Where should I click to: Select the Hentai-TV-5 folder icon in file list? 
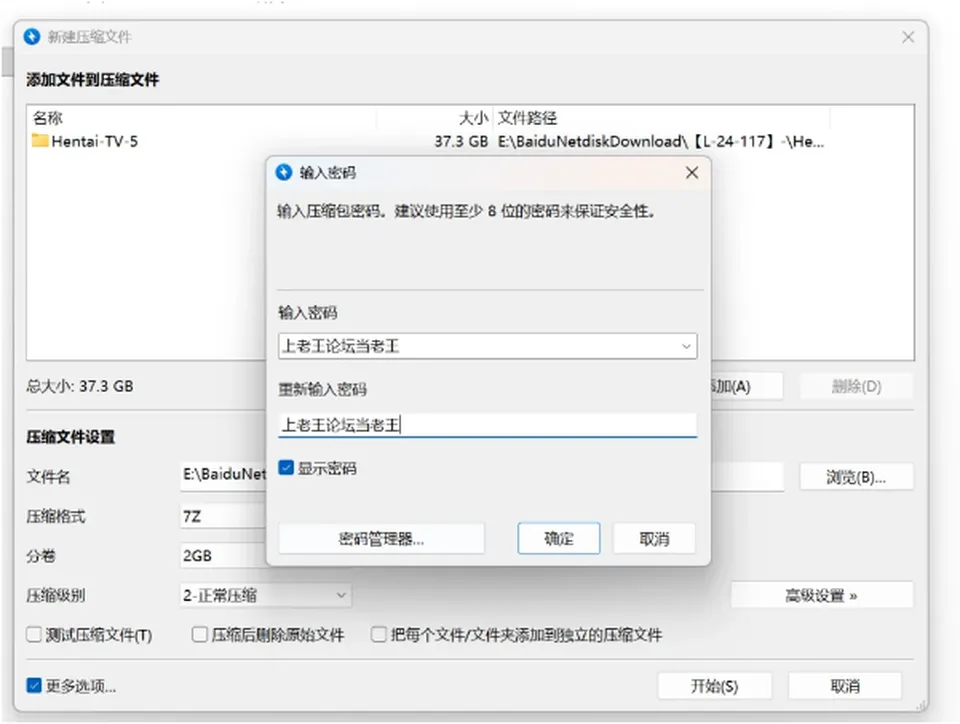click(40, 141)
